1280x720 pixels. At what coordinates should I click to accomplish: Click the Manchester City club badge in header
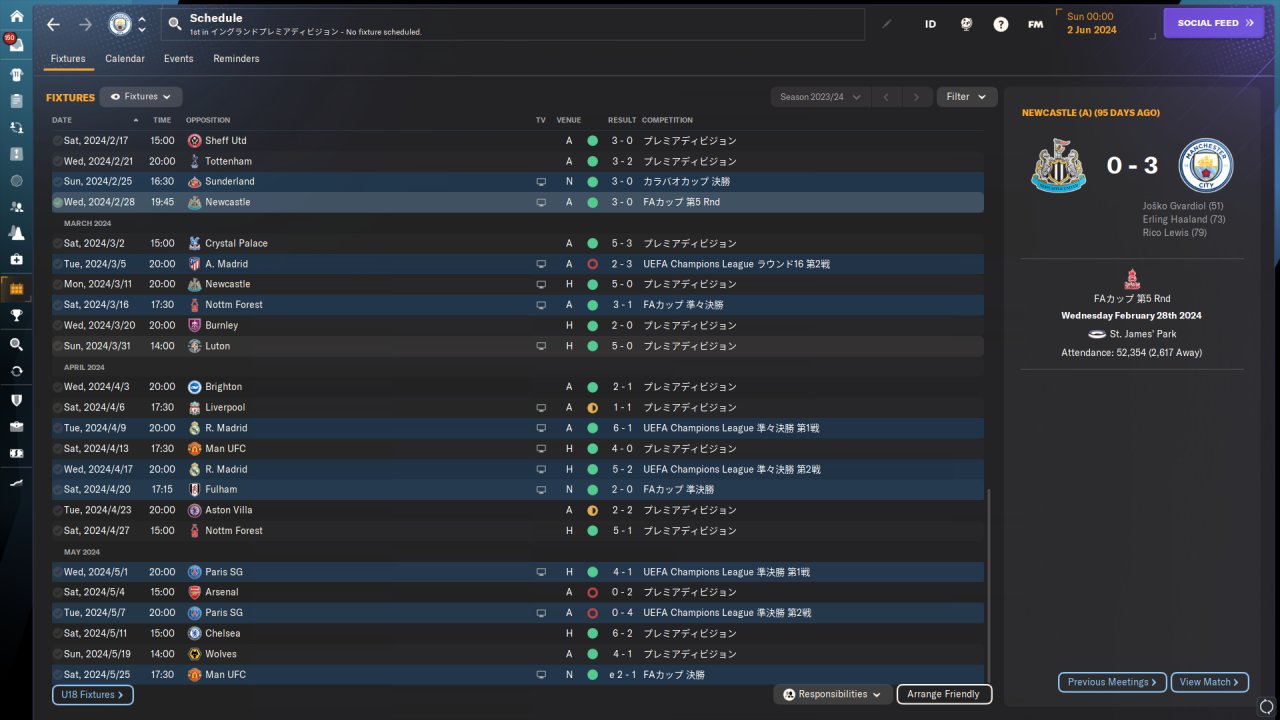[x=119, y=24]
